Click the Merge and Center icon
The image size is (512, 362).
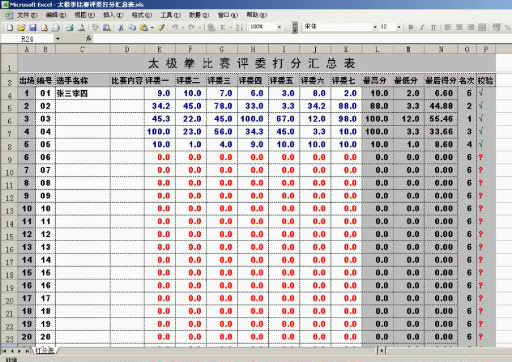pos(482,27)
